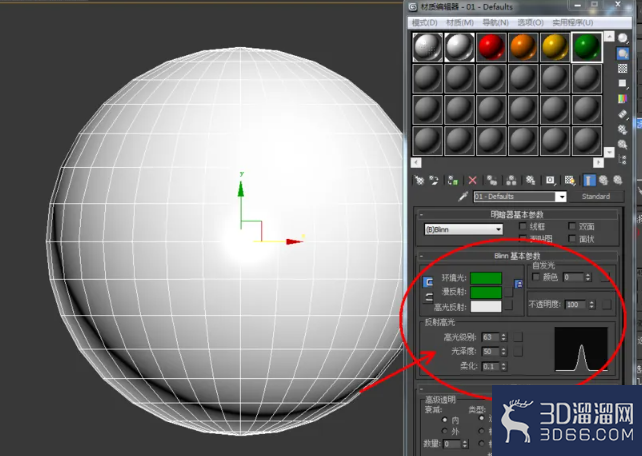The width and height of the screenshot is (642, 456).
Task: Click the blue ambient-diffuse map lock icon
Action: (x=518, y=284)
